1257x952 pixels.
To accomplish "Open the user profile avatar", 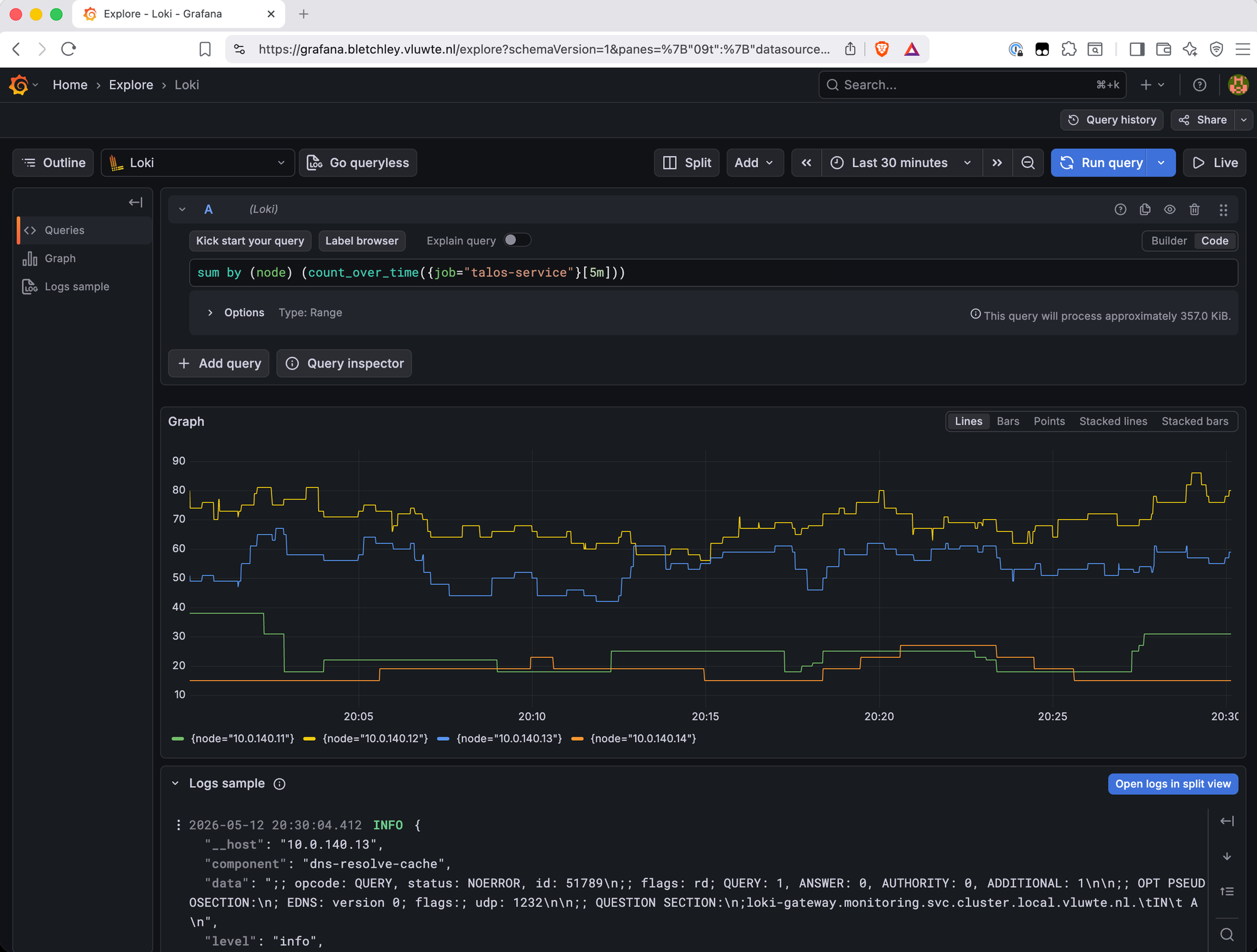I will (1238, 85).
